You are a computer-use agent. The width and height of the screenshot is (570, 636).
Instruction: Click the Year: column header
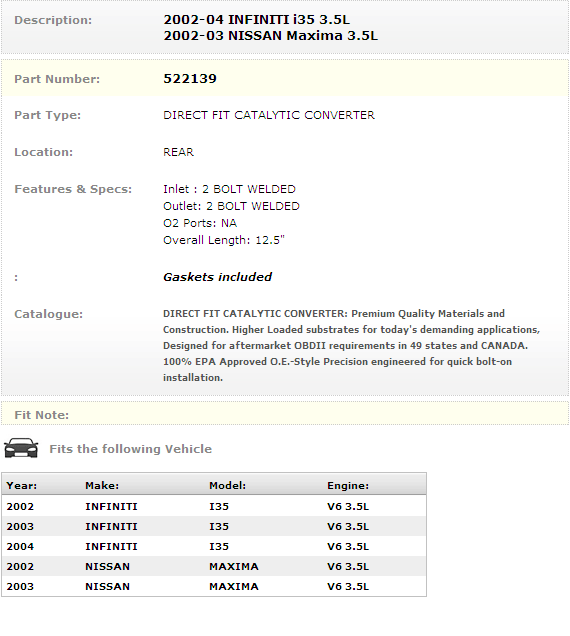tap(22, 486)
